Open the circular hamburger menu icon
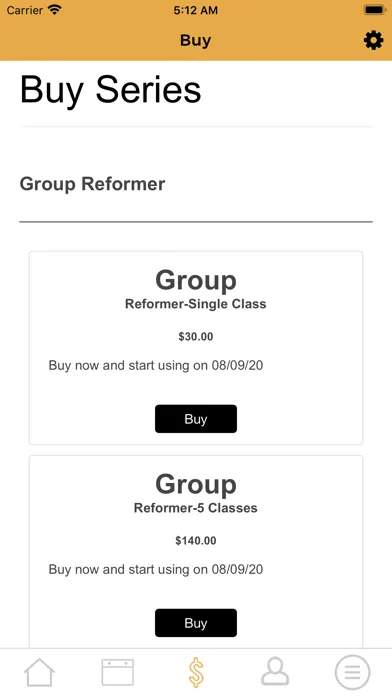392x696 pixels. (352, 672)
